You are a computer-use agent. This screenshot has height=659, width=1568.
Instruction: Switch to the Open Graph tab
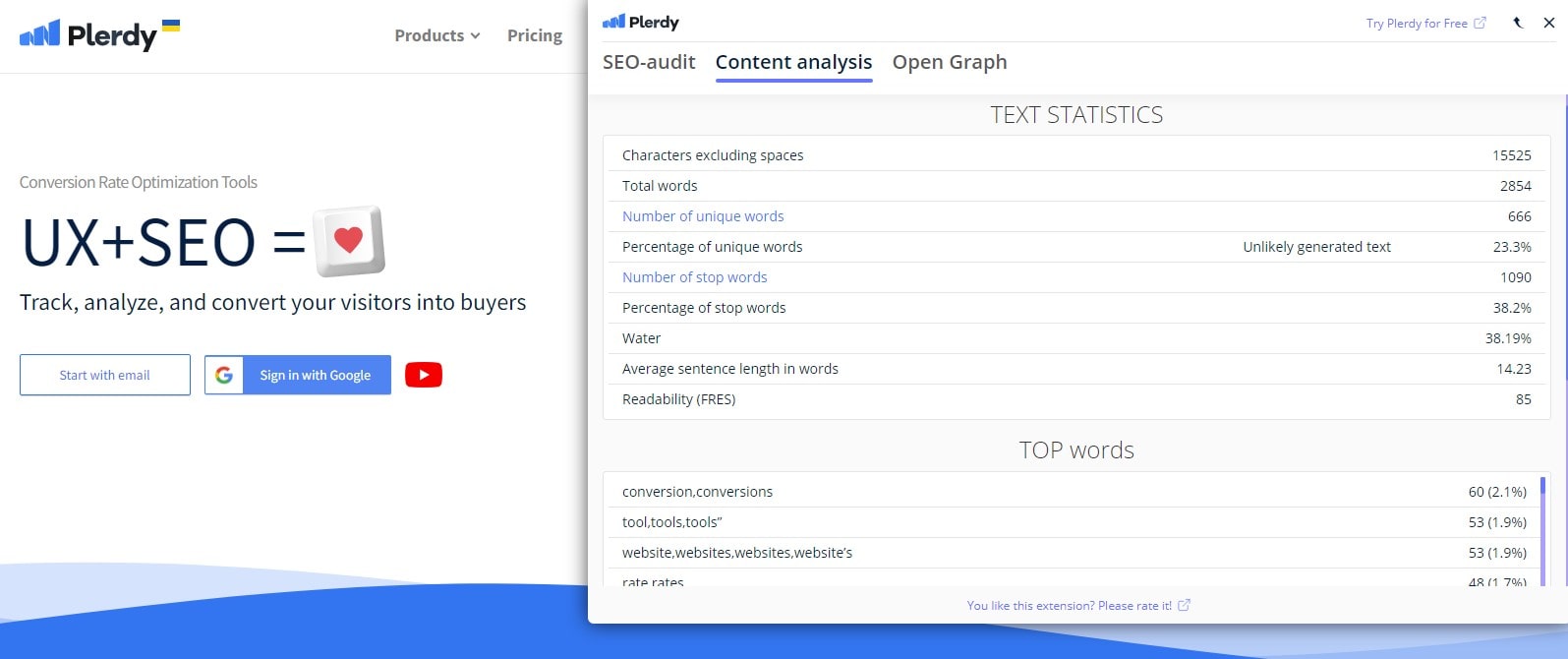(x=950, y=62)
